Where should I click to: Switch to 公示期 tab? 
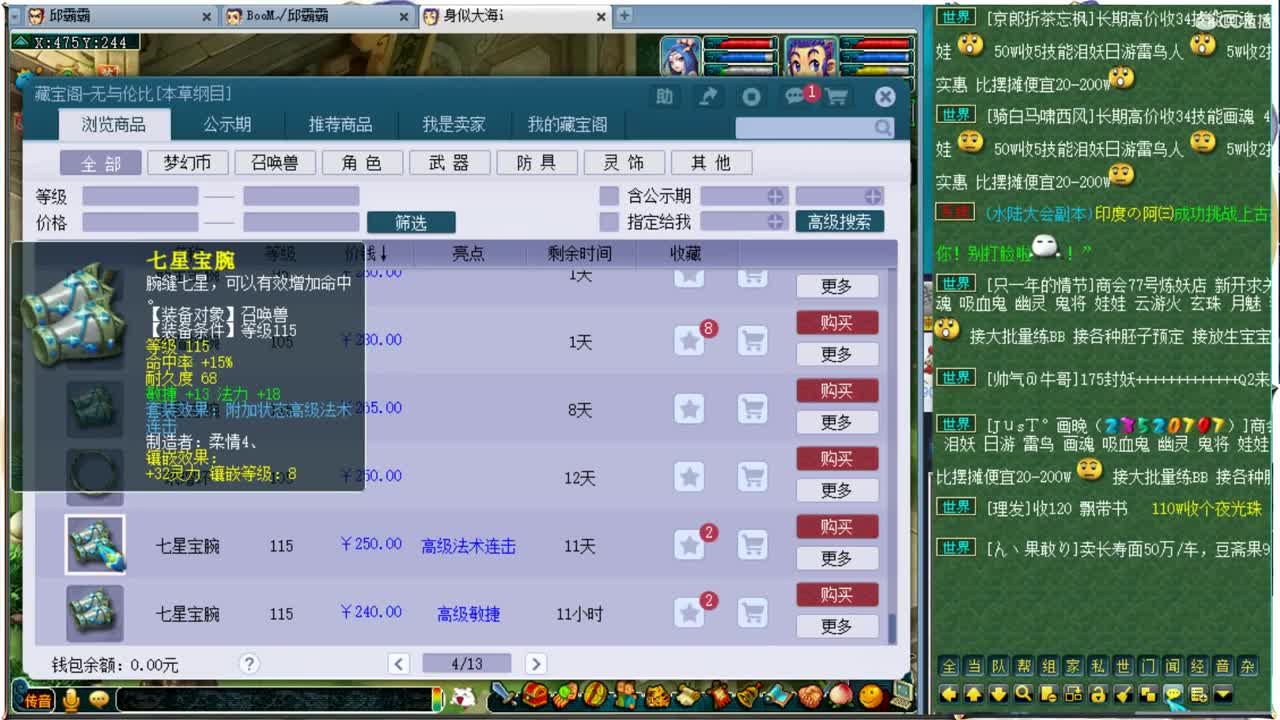point(227,125)
